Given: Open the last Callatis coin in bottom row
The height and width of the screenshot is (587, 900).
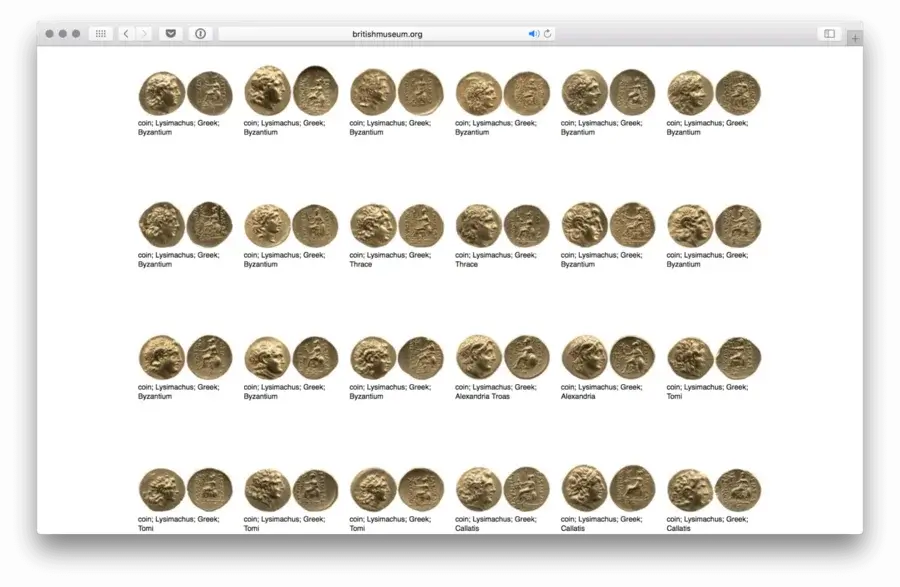Looking at the screenshot, I should pyautogui.click(x=714, y=489).
